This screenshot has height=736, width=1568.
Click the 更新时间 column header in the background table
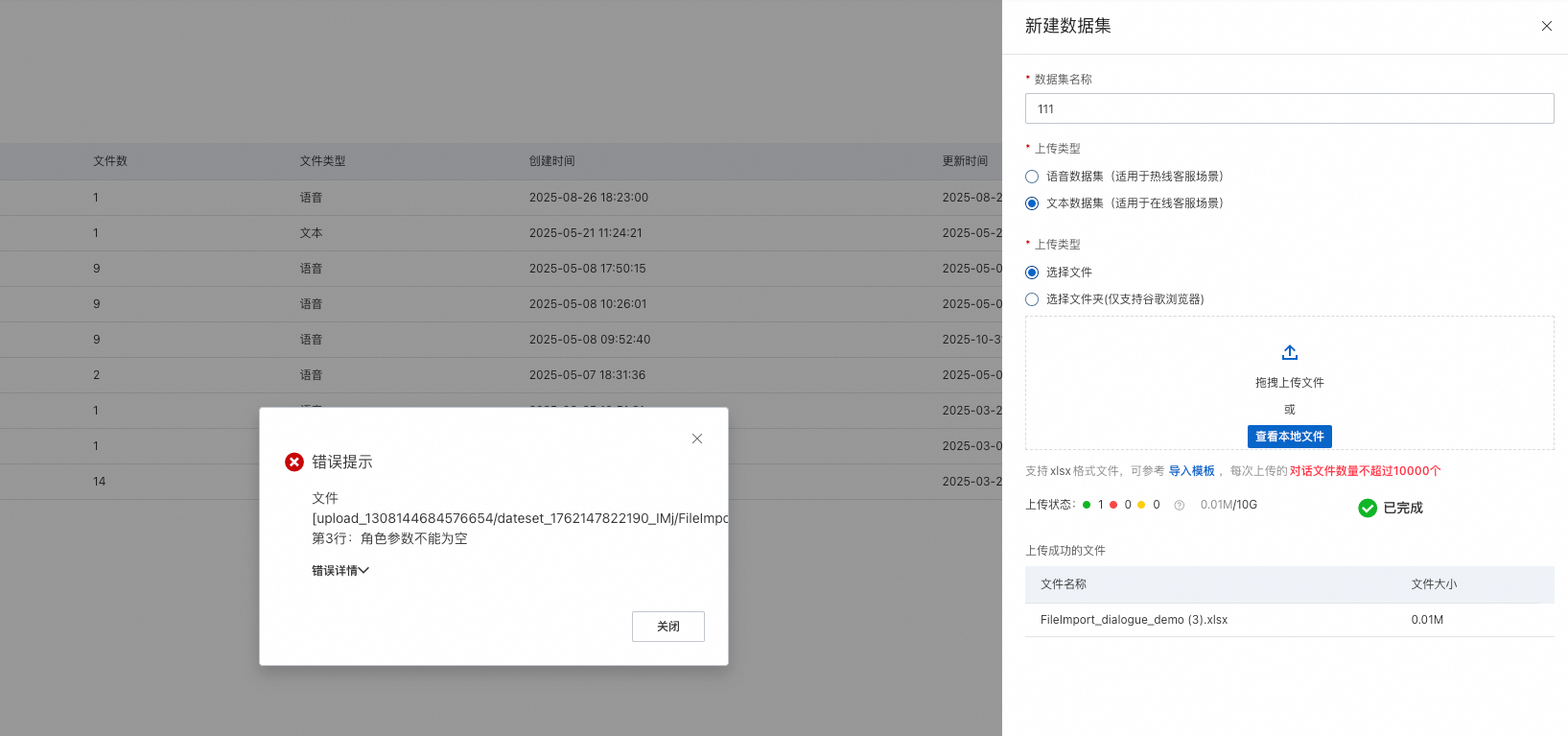965,161
